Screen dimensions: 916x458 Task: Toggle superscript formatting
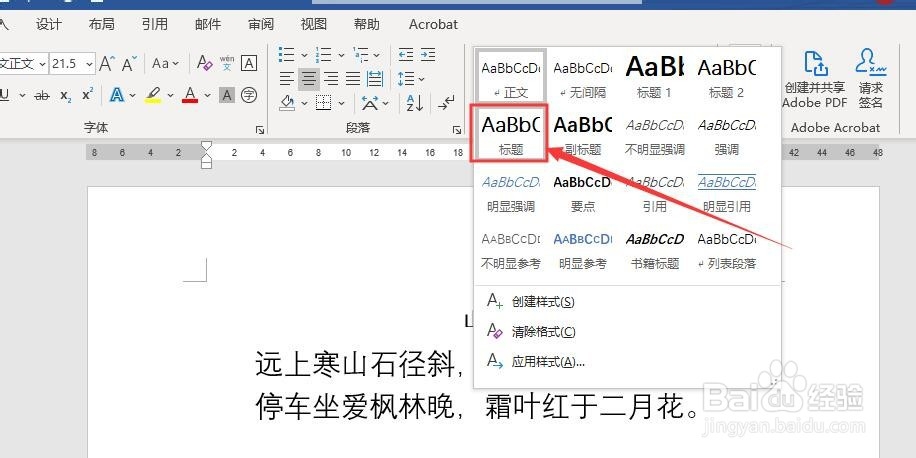[88, 95]
